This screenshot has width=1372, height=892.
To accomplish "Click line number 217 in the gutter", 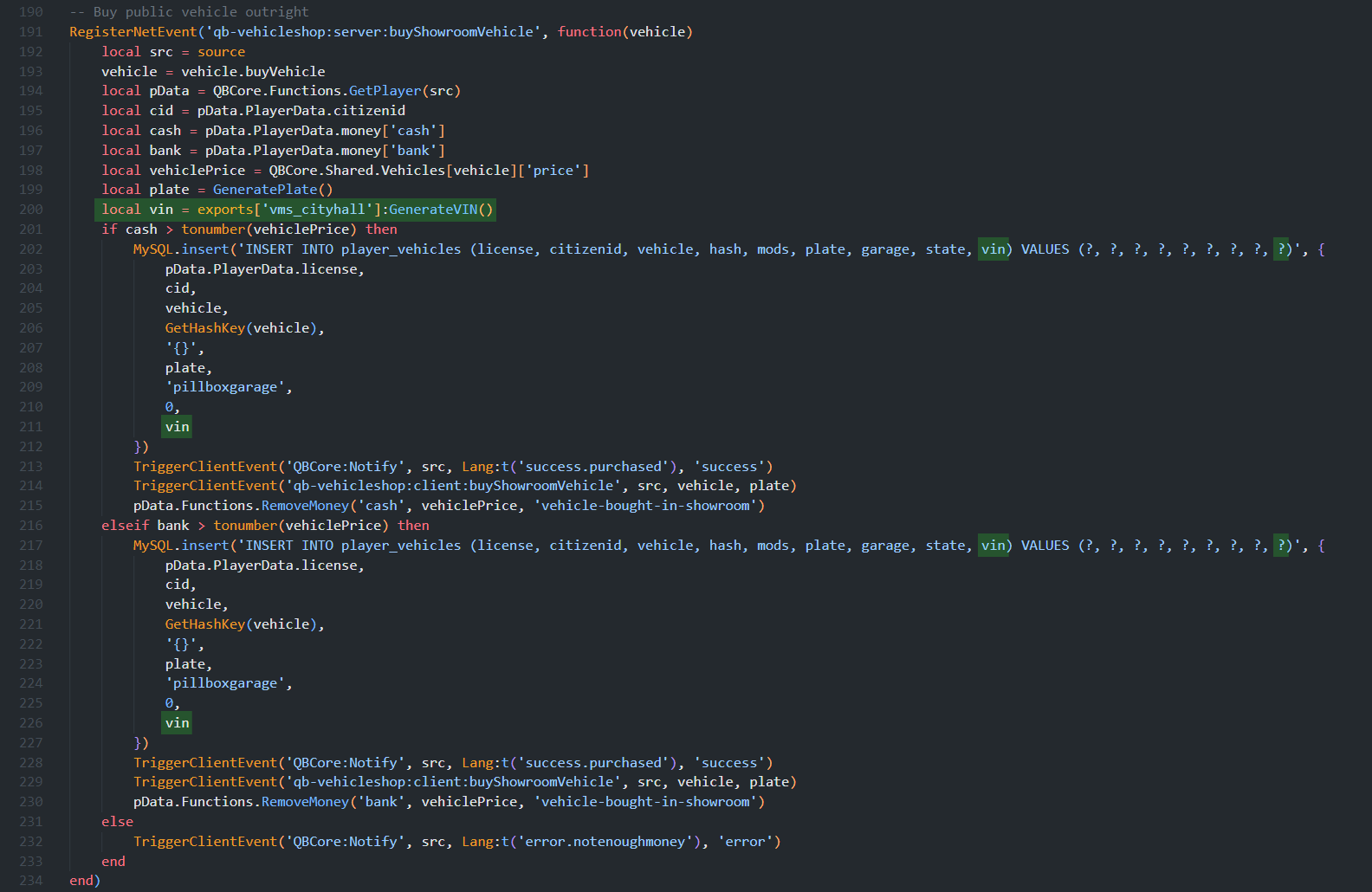I will click(x=31, y=546).
